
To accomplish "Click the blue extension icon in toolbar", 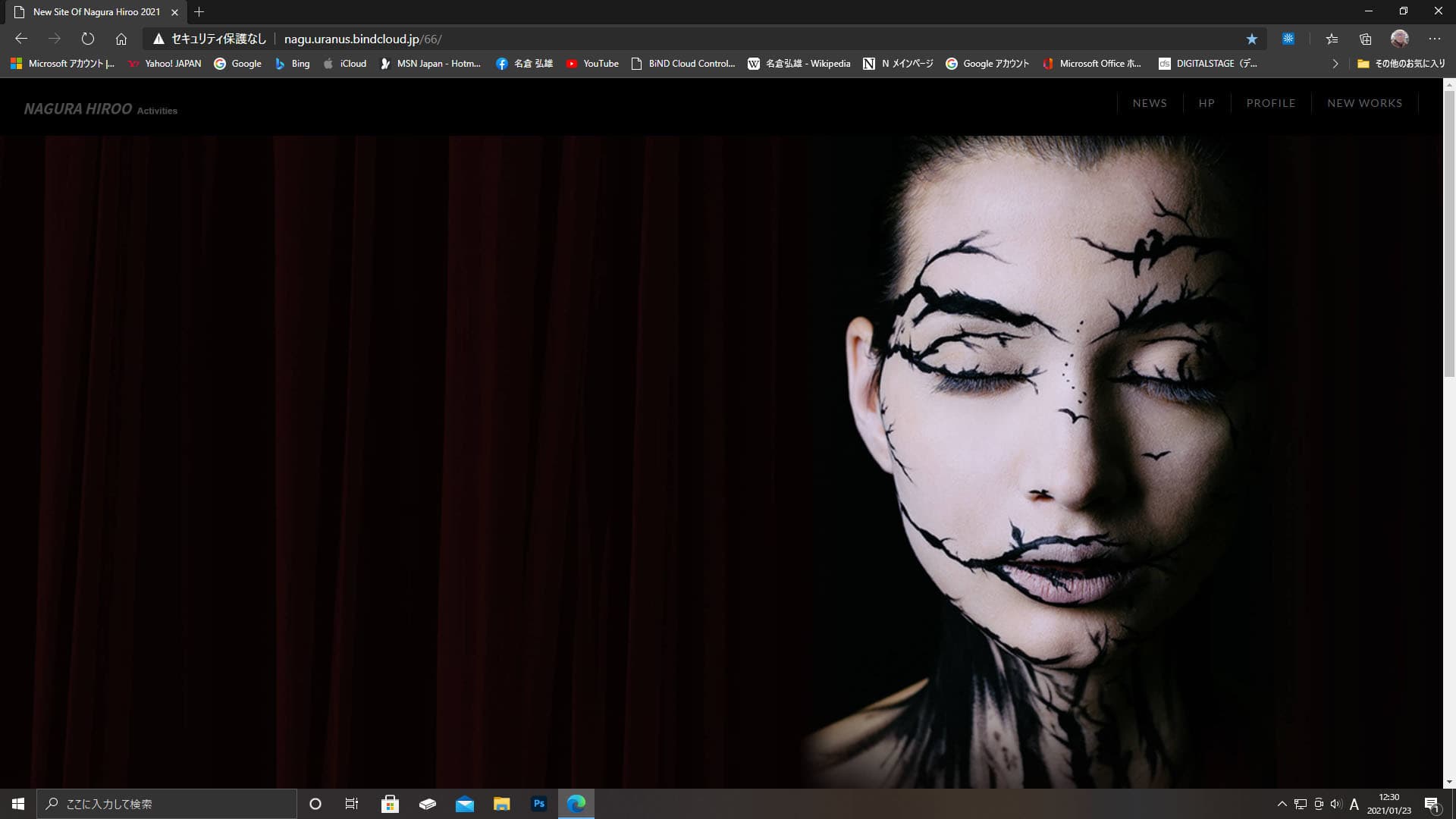I will 1288,39.
